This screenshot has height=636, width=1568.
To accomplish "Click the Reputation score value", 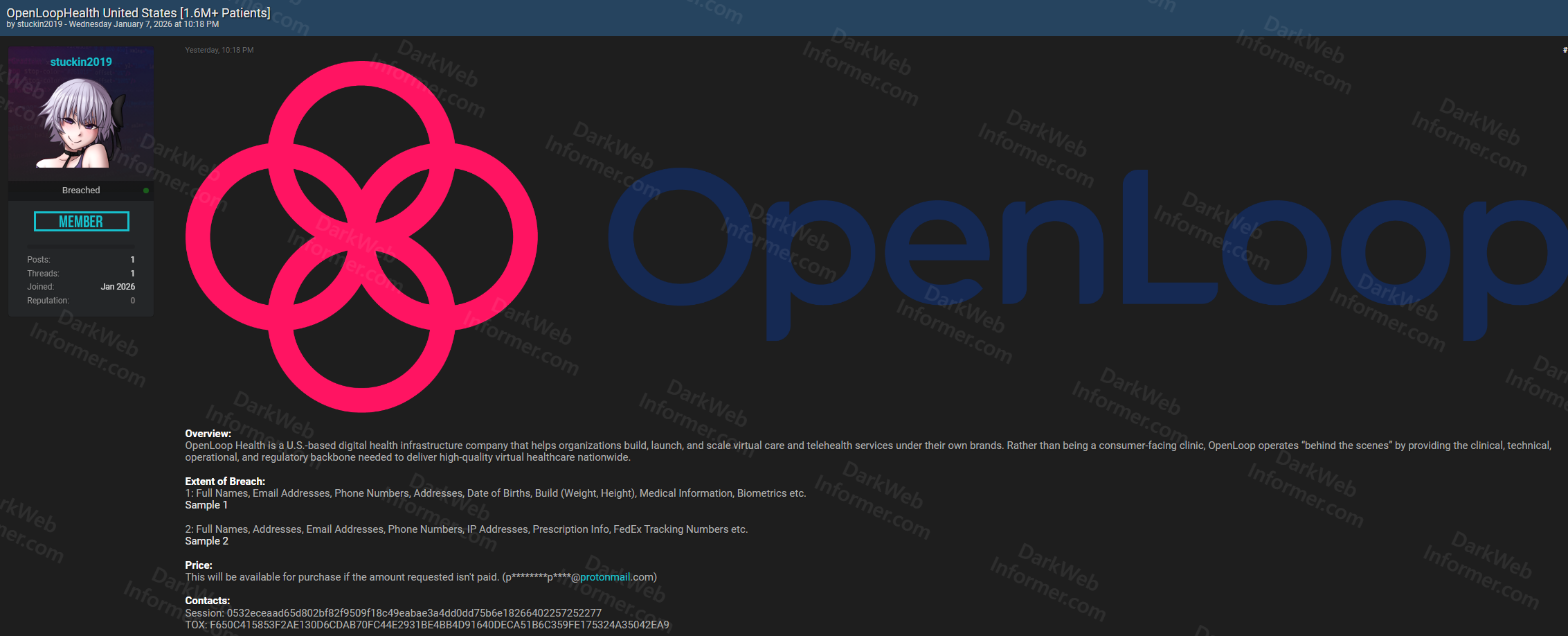I will (x=132, y=301).
